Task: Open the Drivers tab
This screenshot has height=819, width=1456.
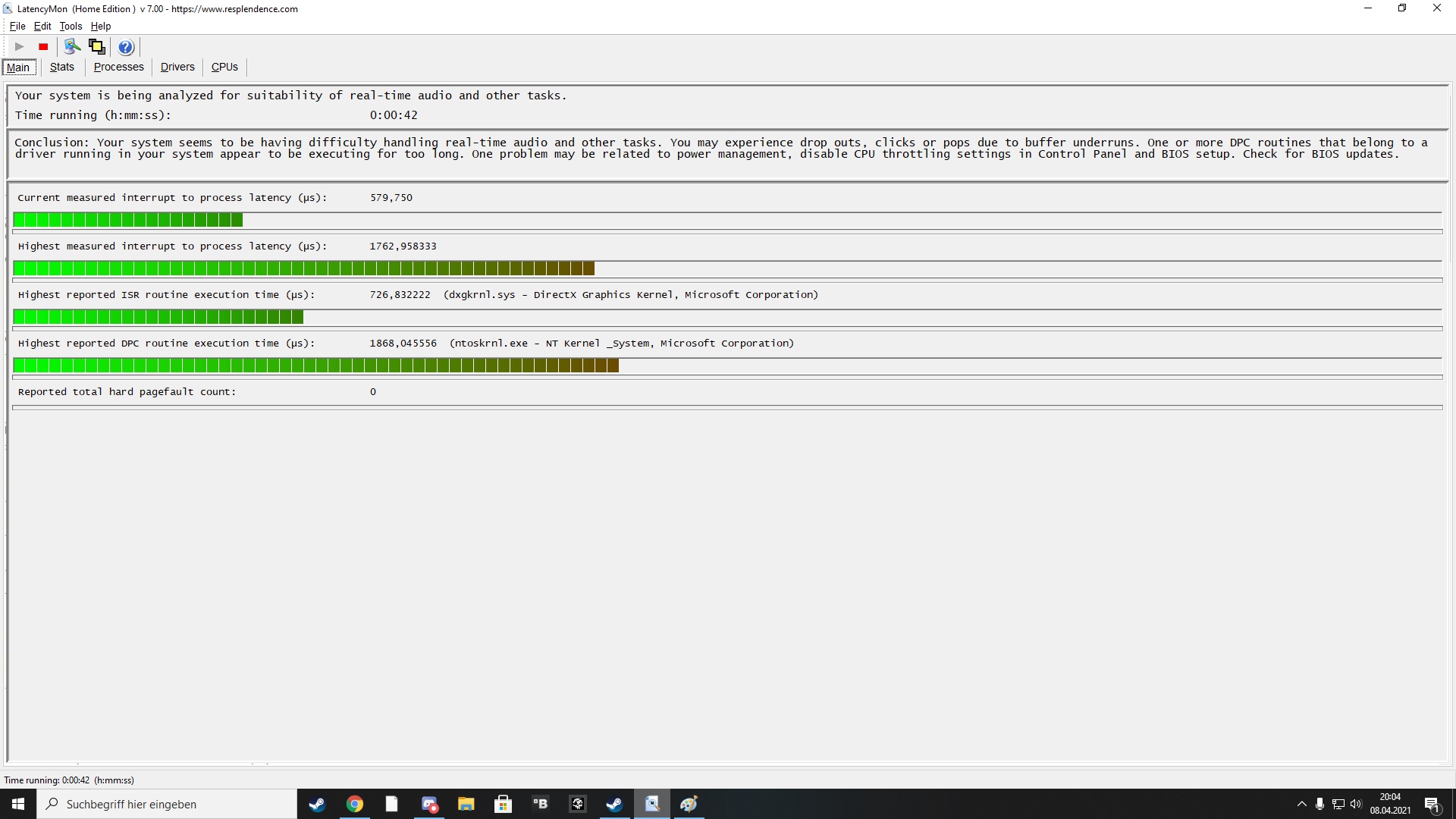Action: (x=177, y=67)
